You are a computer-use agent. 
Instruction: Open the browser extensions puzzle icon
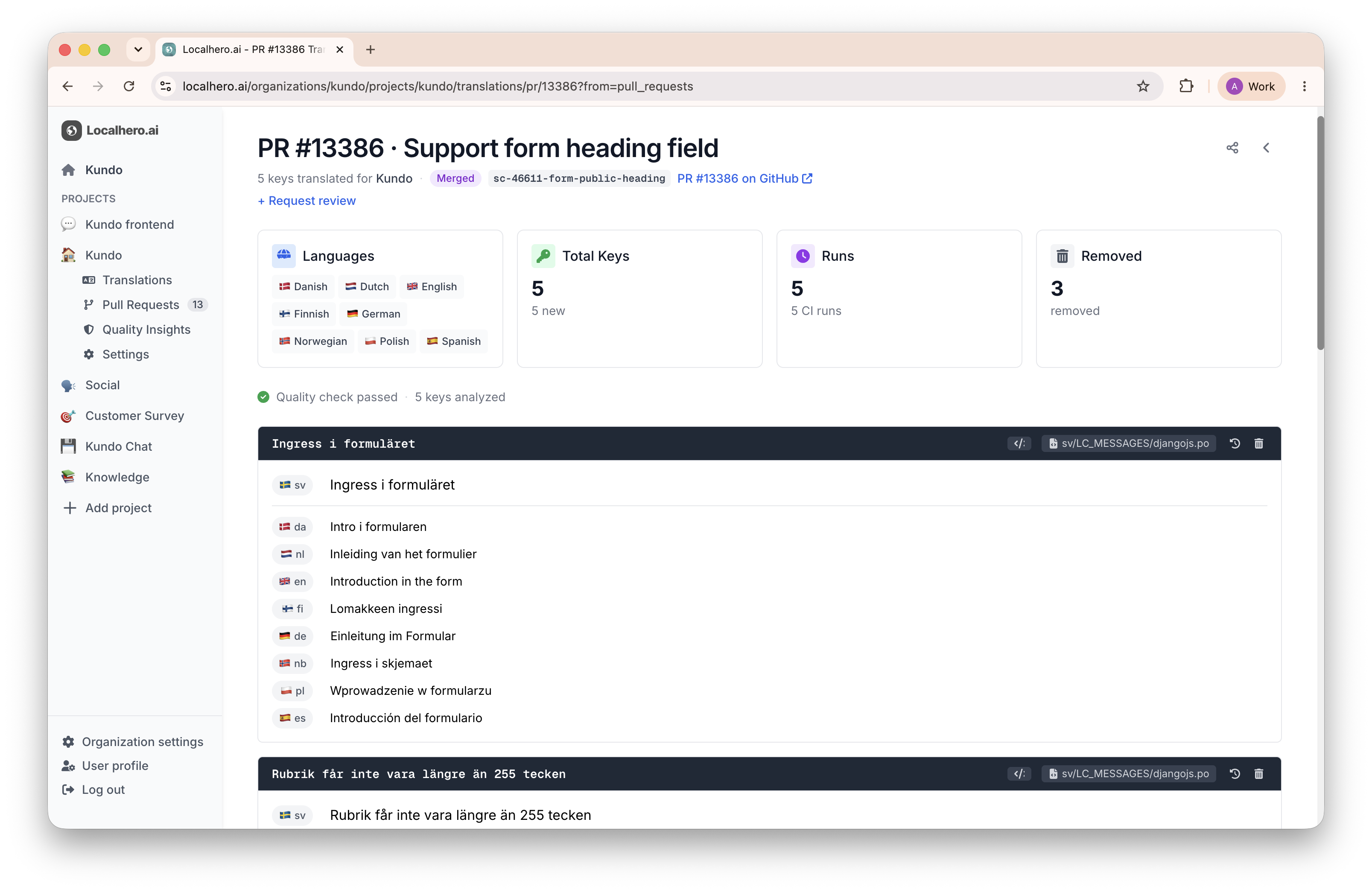coord(1186,87)
